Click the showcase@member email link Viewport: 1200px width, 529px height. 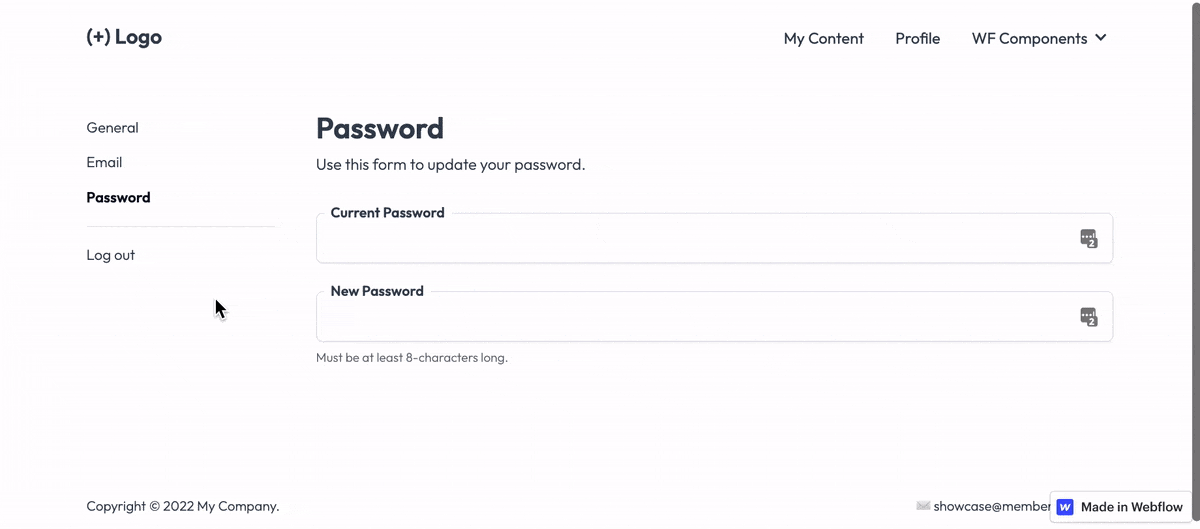[x=991, y=506]
